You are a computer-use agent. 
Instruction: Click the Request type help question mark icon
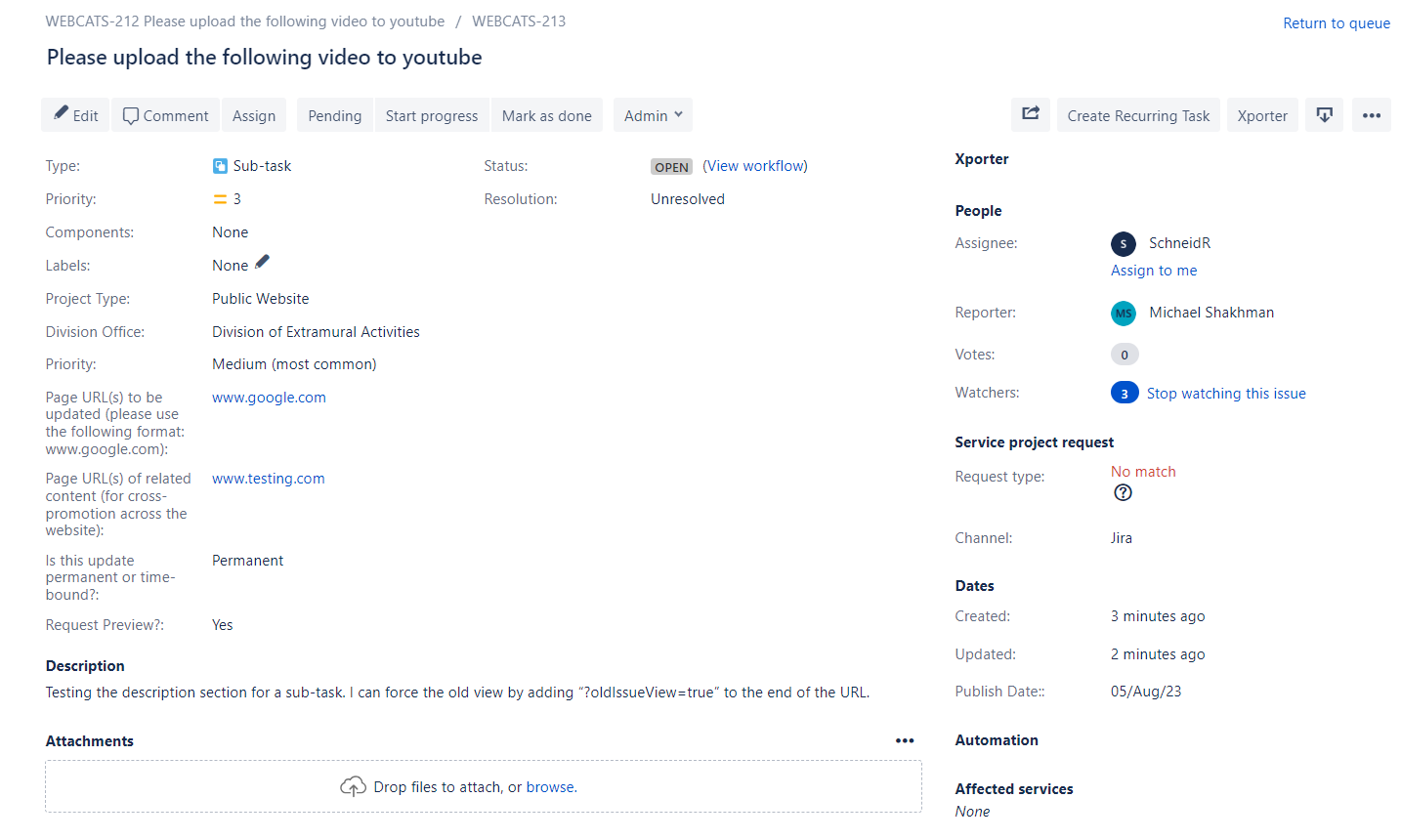click(x=1123, y=492)
